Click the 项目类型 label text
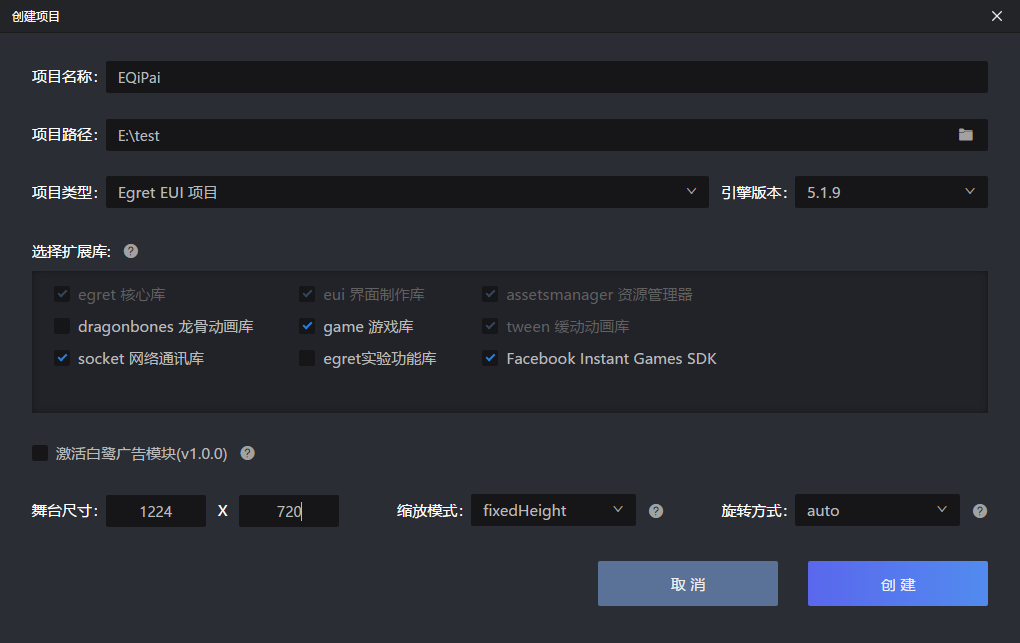Image resolution: width=1020 pixels, height=643 pixels. pyautogui.click(x=65, y=192)
